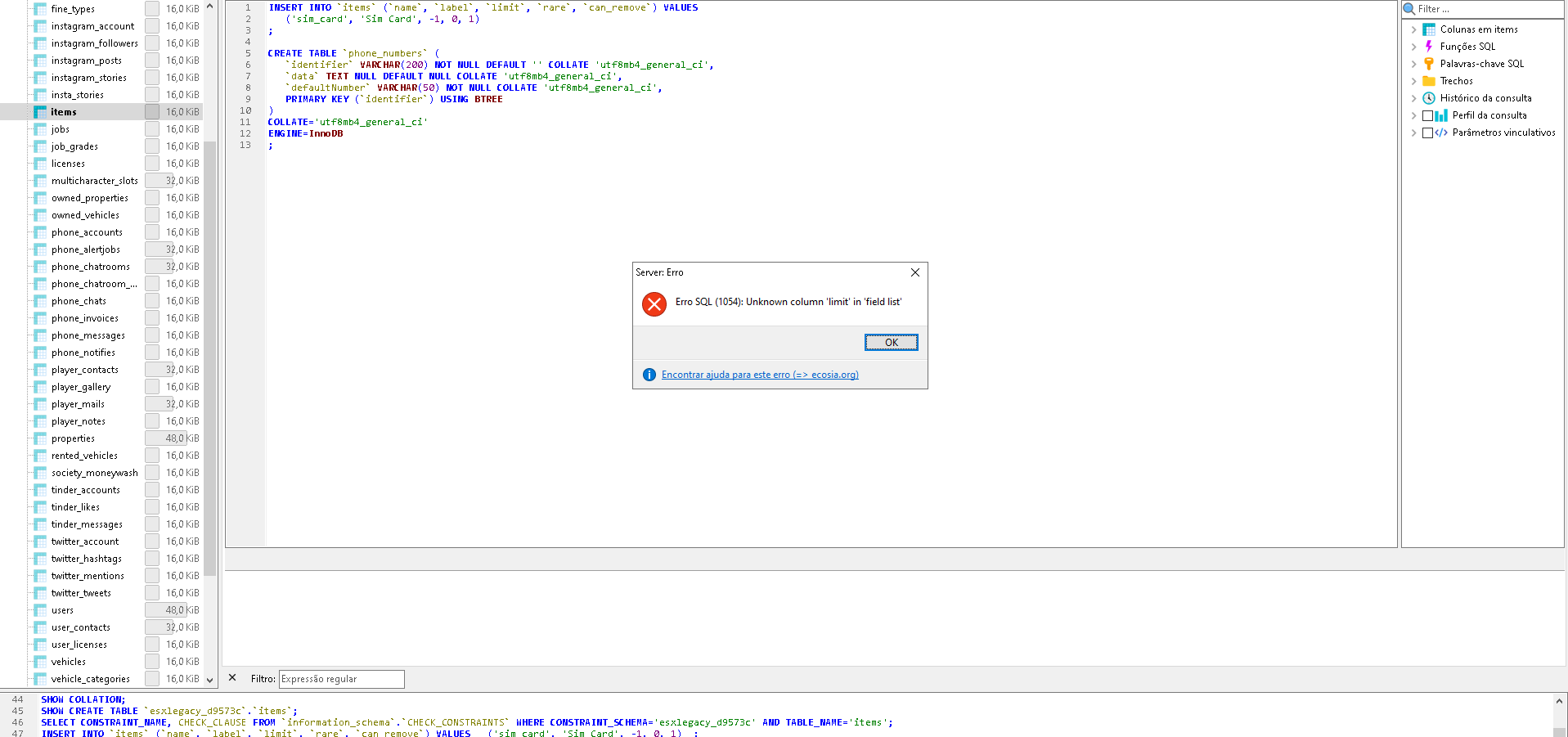The height and width of the screenshot is (737, 1568).
Task: Click the Filter field in the helper panel
Action: (x=1489, y=9)
